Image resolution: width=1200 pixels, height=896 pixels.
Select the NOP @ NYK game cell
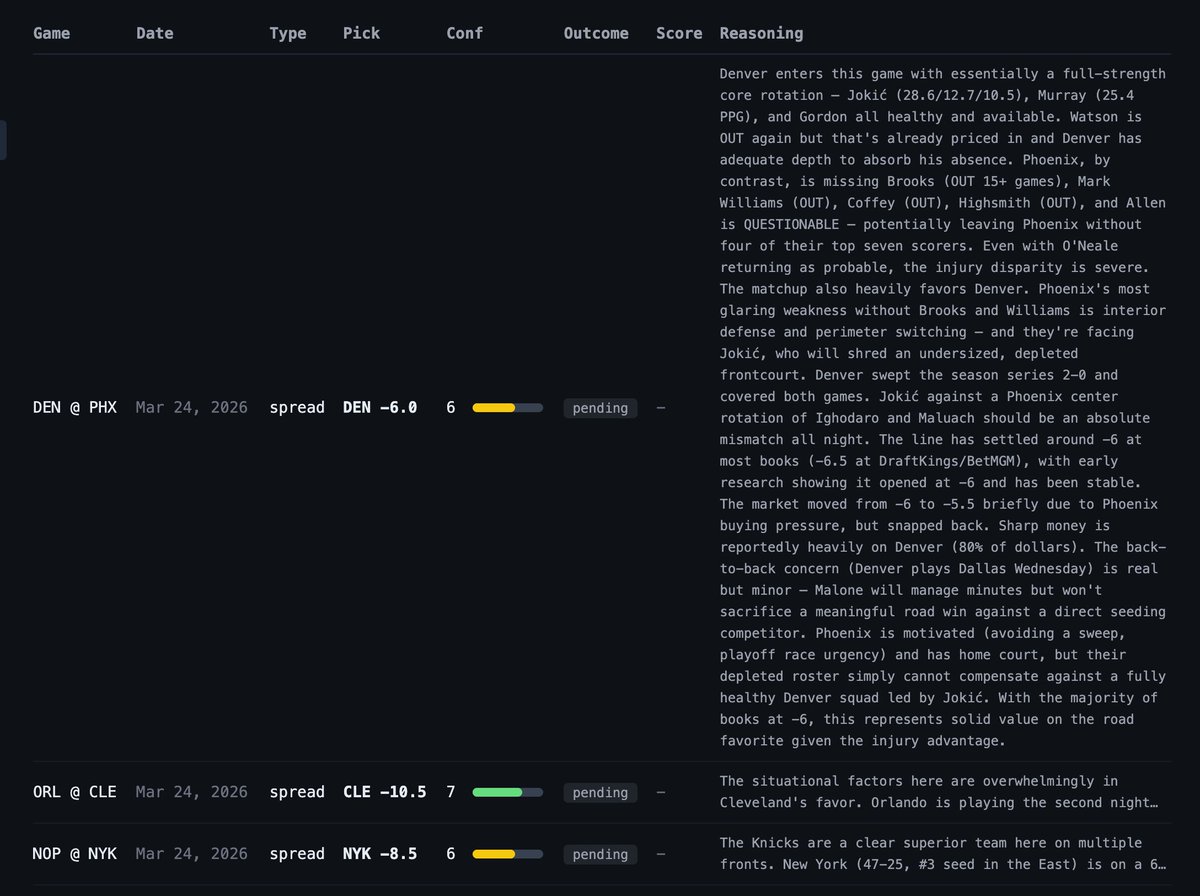pos(75,854)
